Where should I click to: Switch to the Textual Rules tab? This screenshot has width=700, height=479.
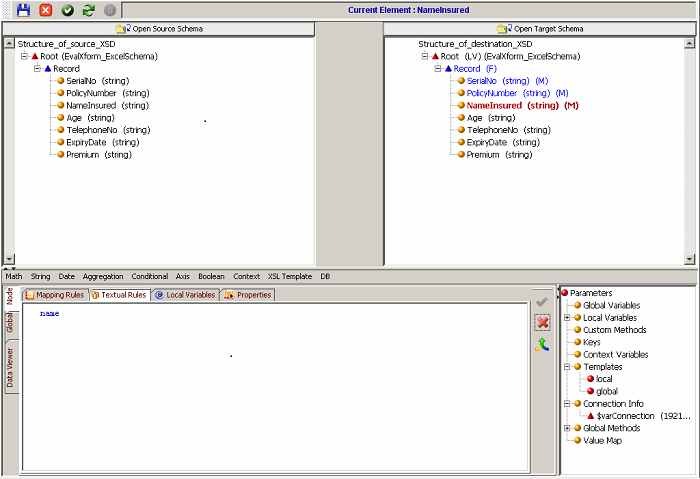tap(119, 295)
